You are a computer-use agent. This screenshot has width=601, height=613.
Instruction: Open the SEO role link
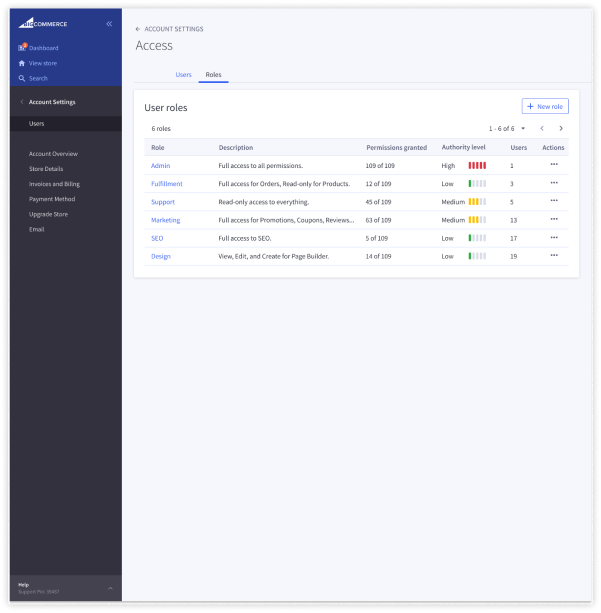pyautogui.click(x=157, y=238)
